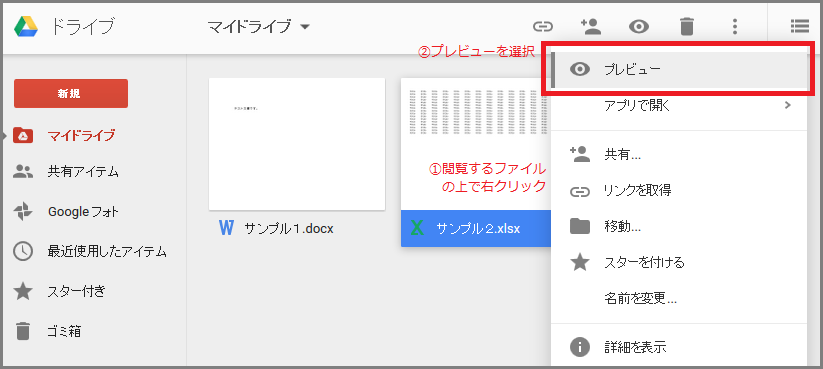Image resolution: width=823 pixels, height=369 pixels.
Task: Choose 名前を変更... from the context menu
Action: pos(679,299)
